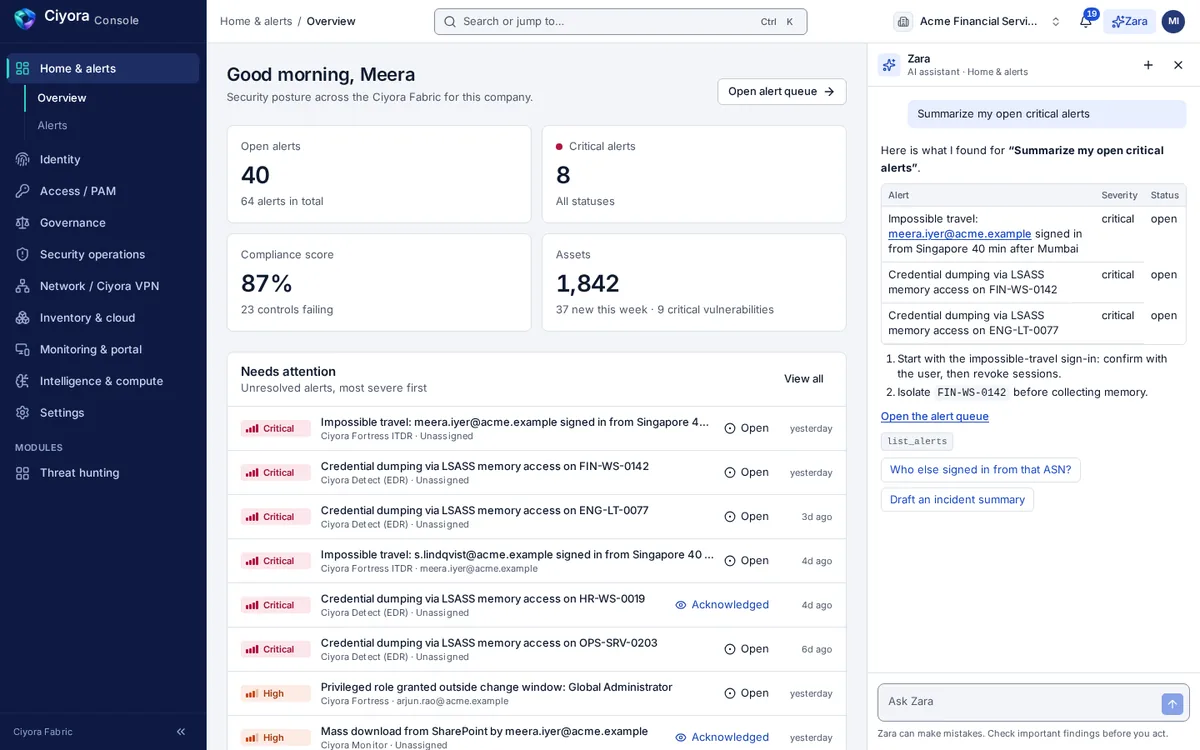
Task: Open the FIN-WS-0142 credential dumping alert
Action: coord(536,472)
